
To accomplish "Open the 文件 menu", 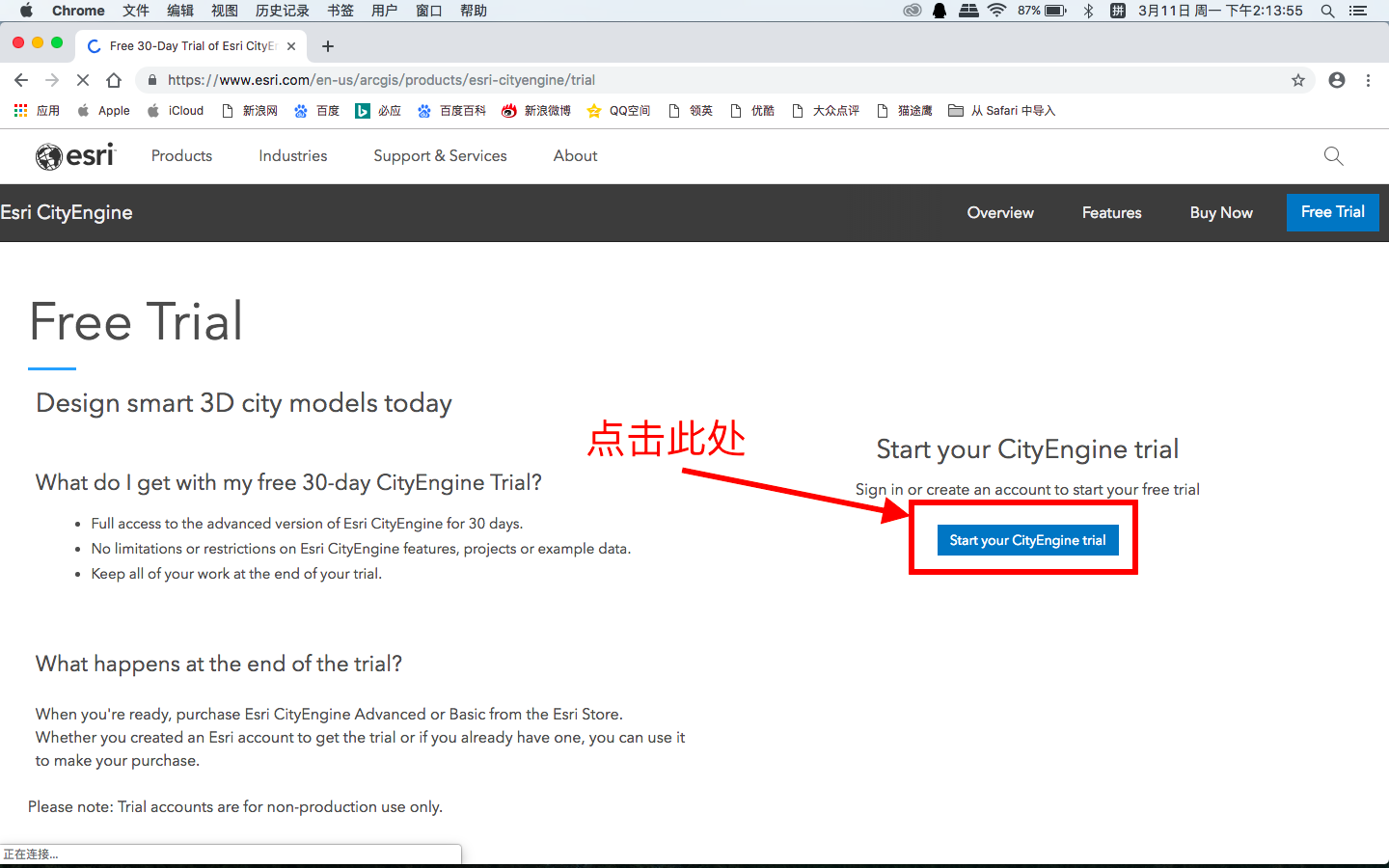I will (x=136, y=11).
